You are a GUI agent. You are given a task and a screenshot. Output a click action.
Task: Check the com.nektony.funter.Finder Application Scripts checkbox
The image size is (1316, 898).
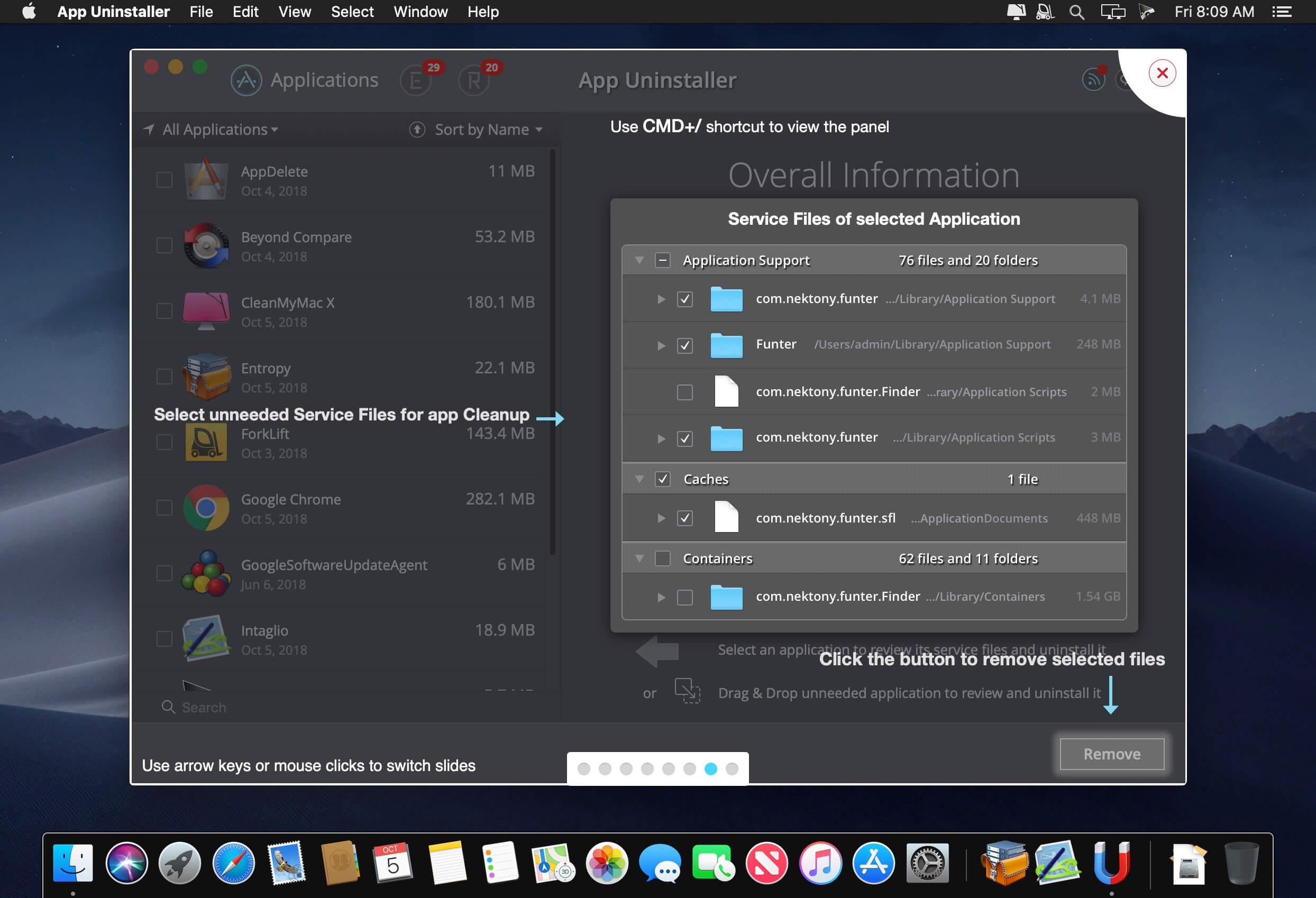684,392
